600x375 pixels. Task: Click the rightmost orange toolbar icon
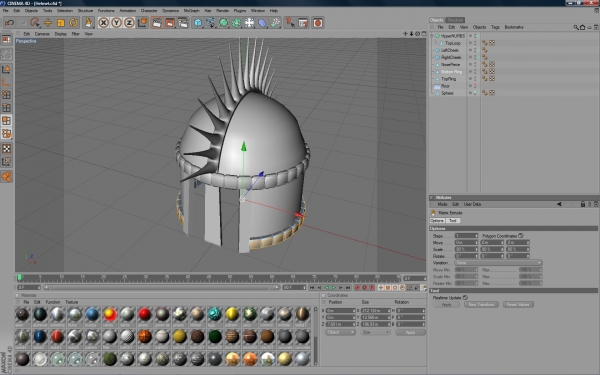[318, 23]
